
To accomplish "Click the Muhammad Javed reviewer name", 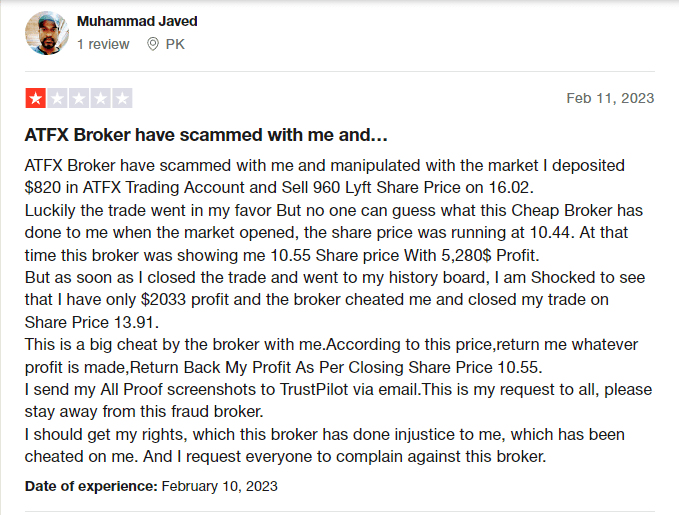I will (137, 21).
